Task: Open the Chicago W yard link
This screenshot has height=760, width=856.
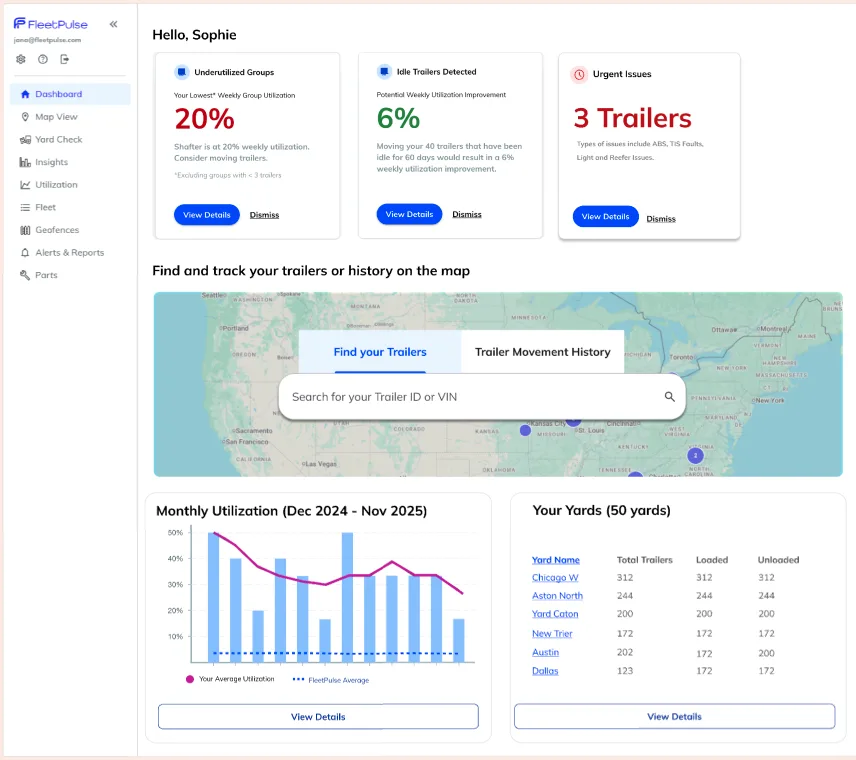Action: pos(555,578)
